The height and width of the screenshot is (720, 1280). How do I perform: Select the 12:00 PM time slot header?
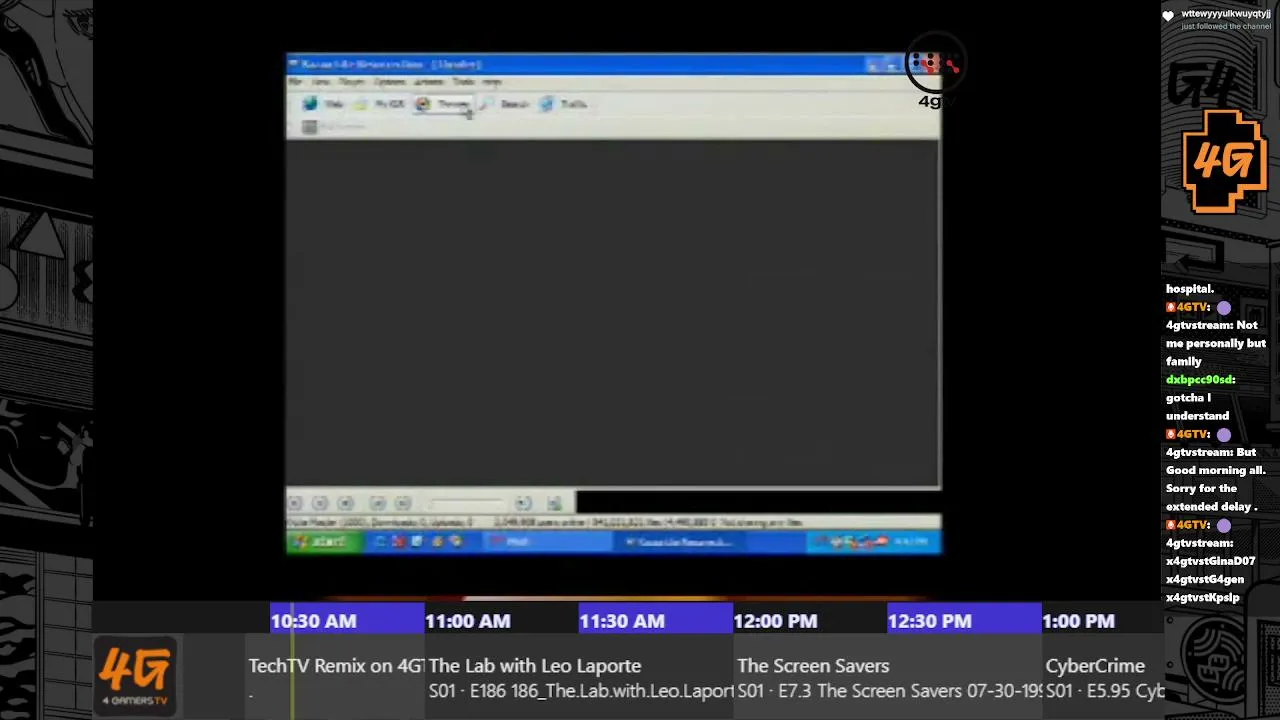pos(809,621)
